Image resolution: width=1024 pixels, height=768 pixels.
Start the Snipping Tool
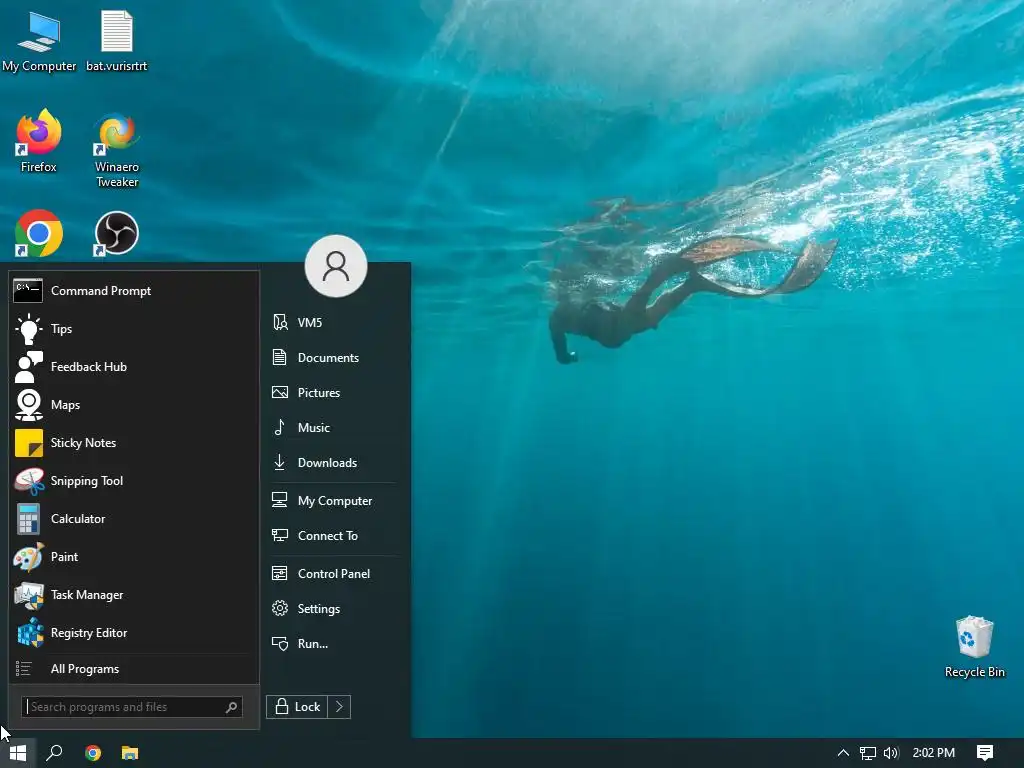(134, 481)
